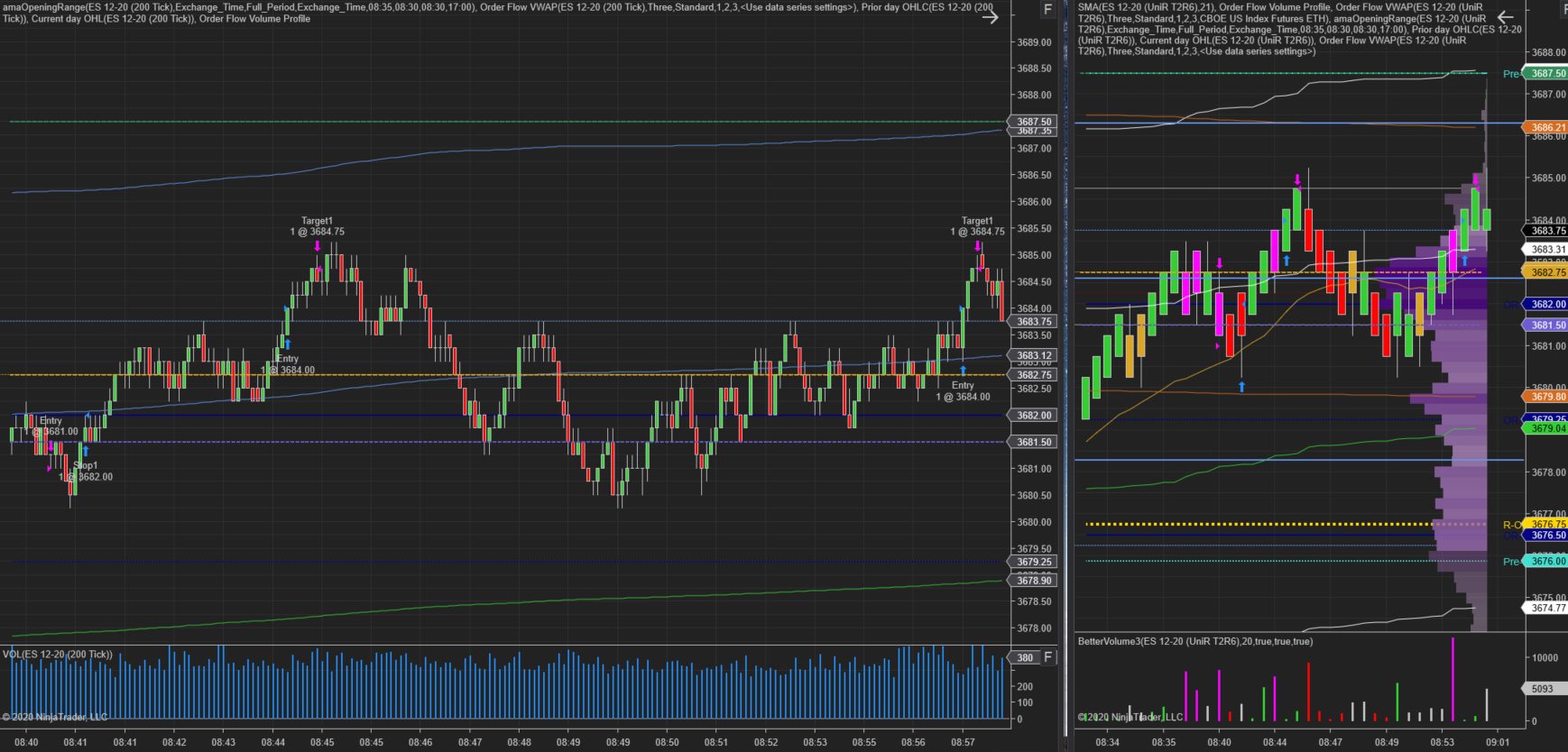This screenshot has height=752, width=1568.
Task: Select the Entry 1 @ 3684.00 label near 08:44
Action: click(288, 364)
